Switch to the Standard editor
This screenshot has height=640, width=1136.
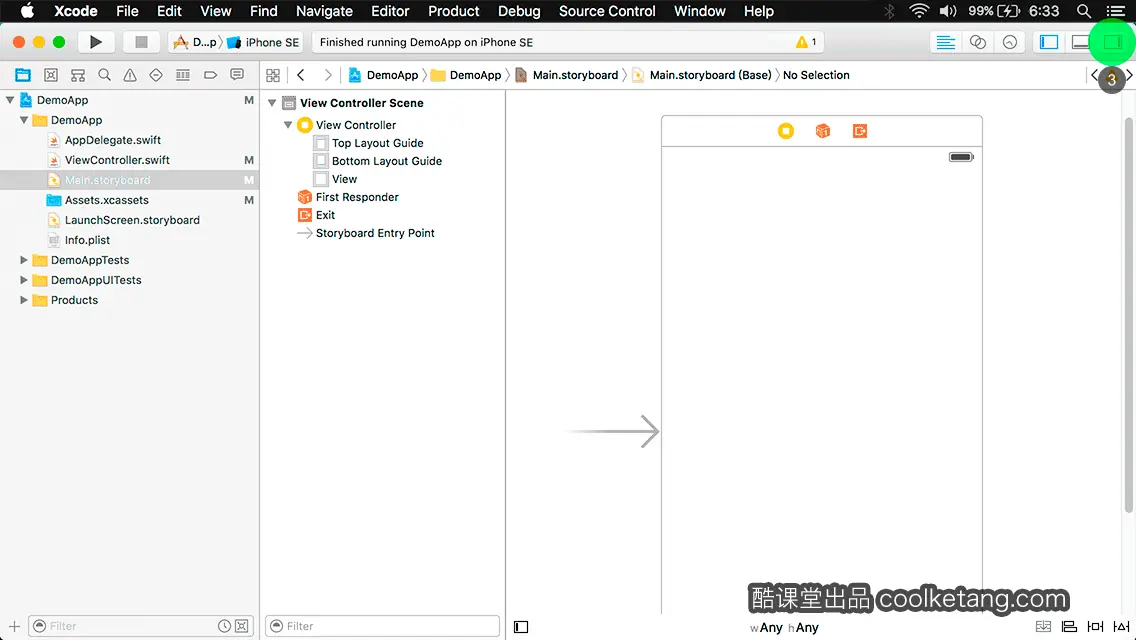945,42
